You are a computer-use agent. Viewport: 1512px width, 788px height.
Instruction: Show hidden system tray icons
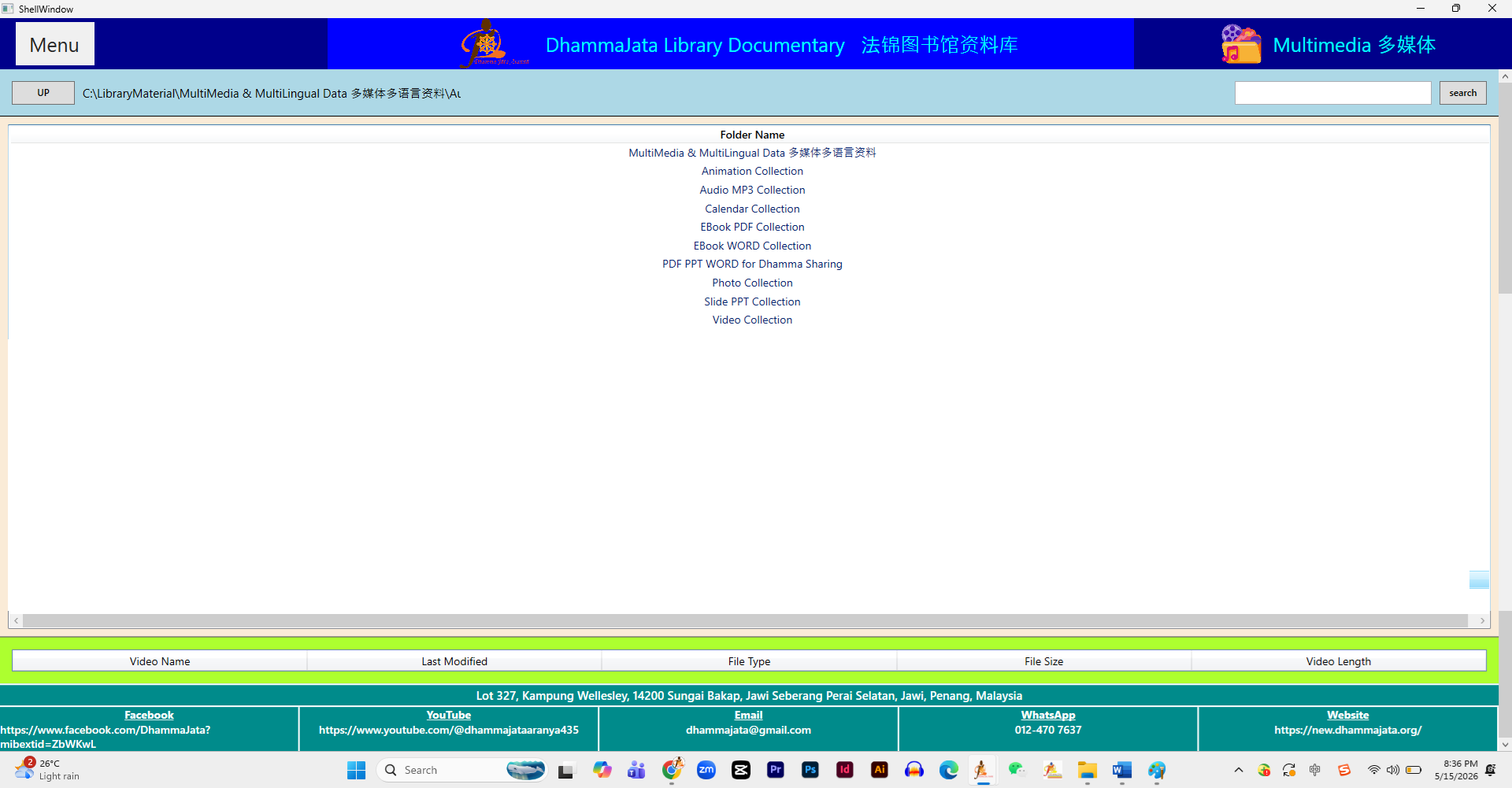tap(1239, 770)
